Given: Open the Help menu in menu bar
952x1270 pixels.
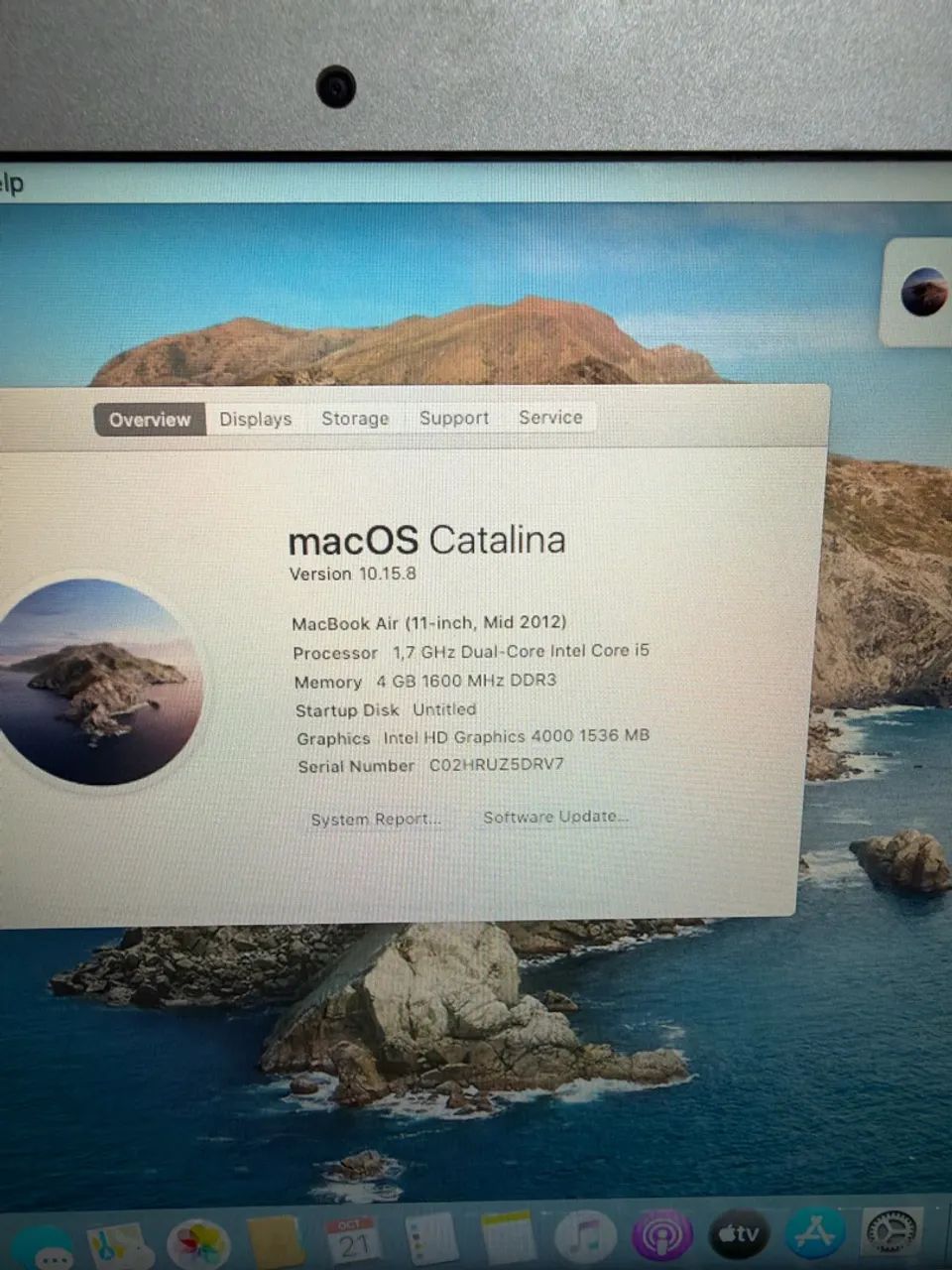Looking at the screenshot, I should pyautogui.click(x=11, y=184).
